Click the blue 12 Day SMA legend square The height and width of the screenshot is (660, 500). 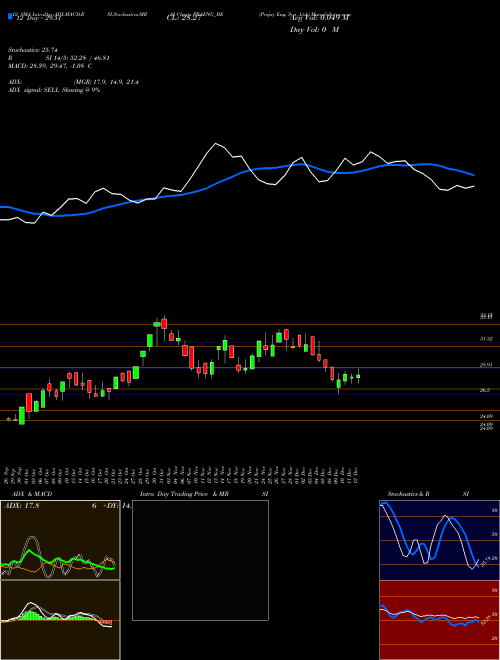coord(10,16)
